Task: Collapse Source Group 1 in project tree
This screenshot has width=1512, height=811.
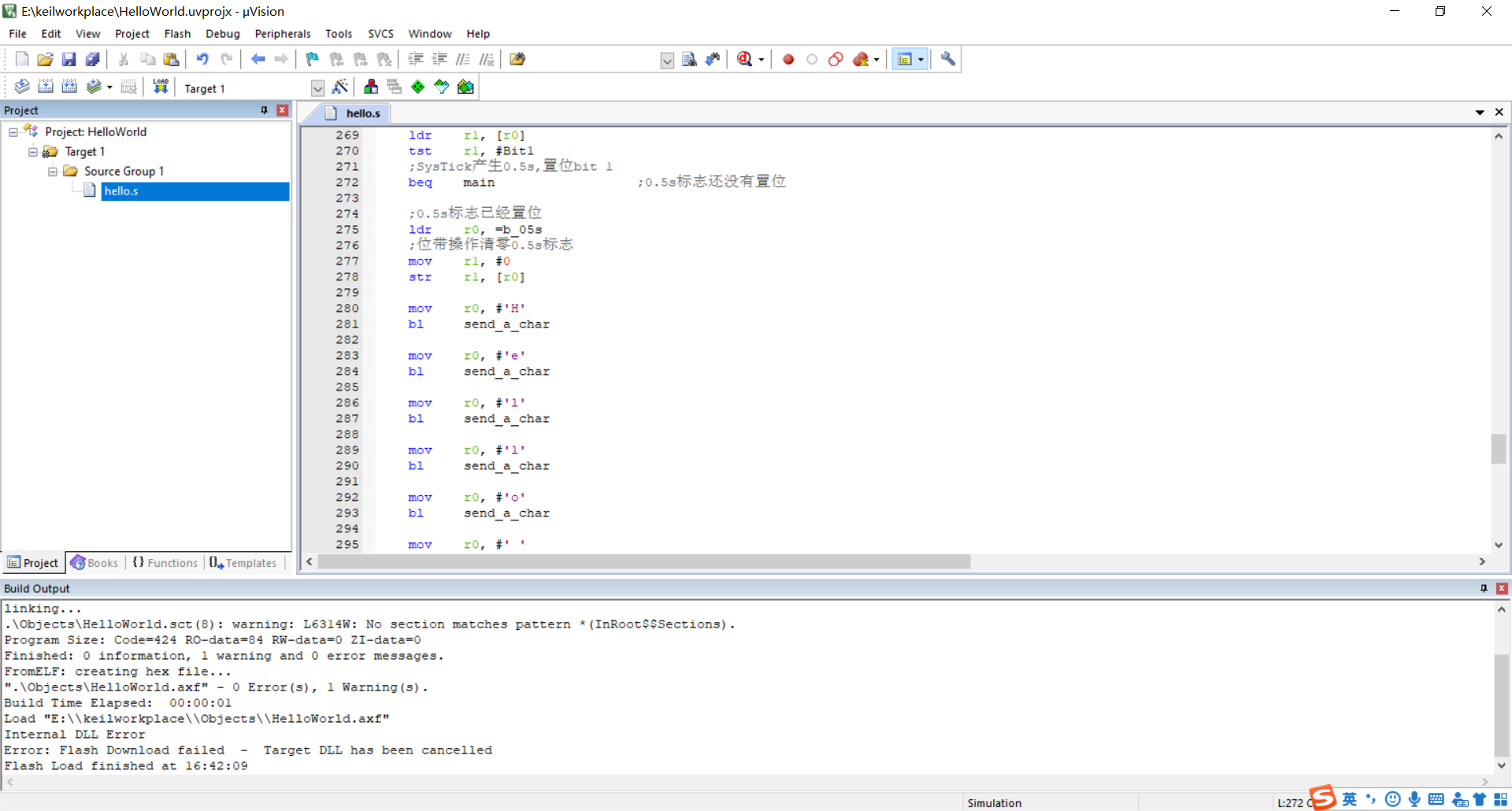Action: (52, 171)
